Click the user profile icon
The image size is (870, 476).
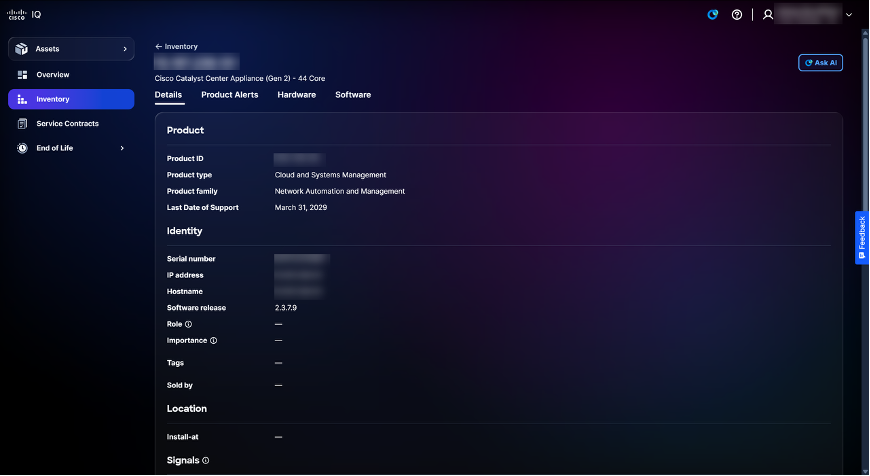(767, 15)
